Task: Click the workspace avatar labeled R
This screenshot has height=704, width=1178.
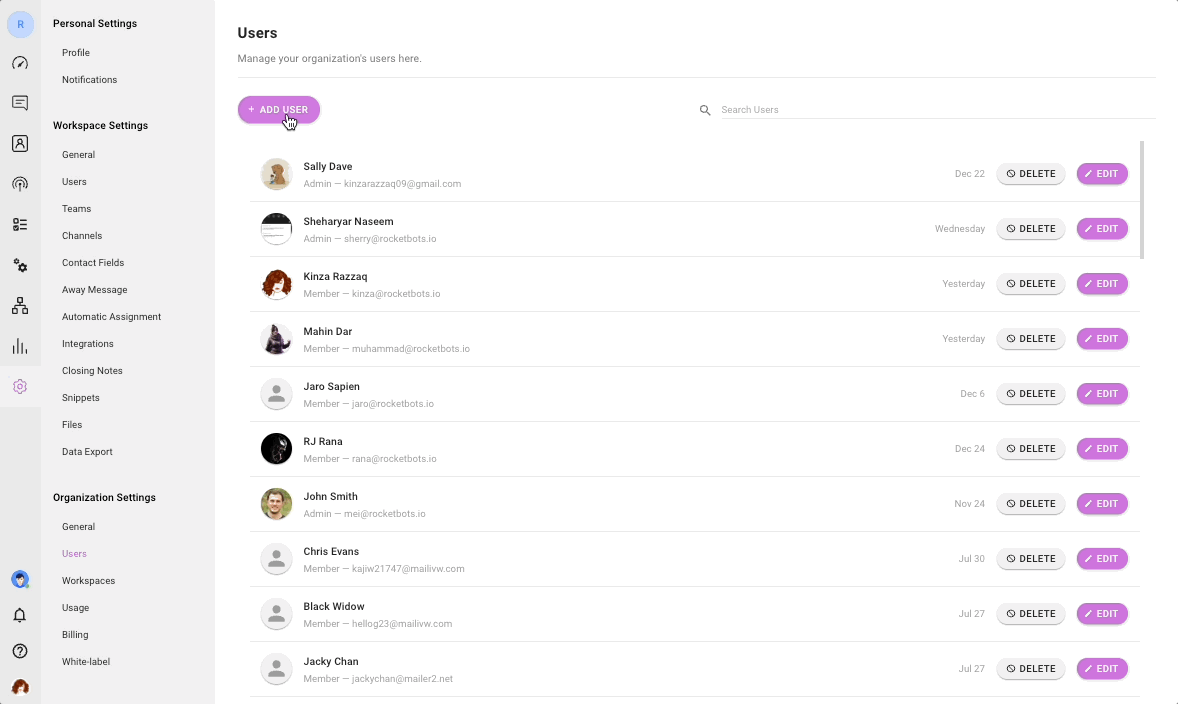Action: [20, 24]
